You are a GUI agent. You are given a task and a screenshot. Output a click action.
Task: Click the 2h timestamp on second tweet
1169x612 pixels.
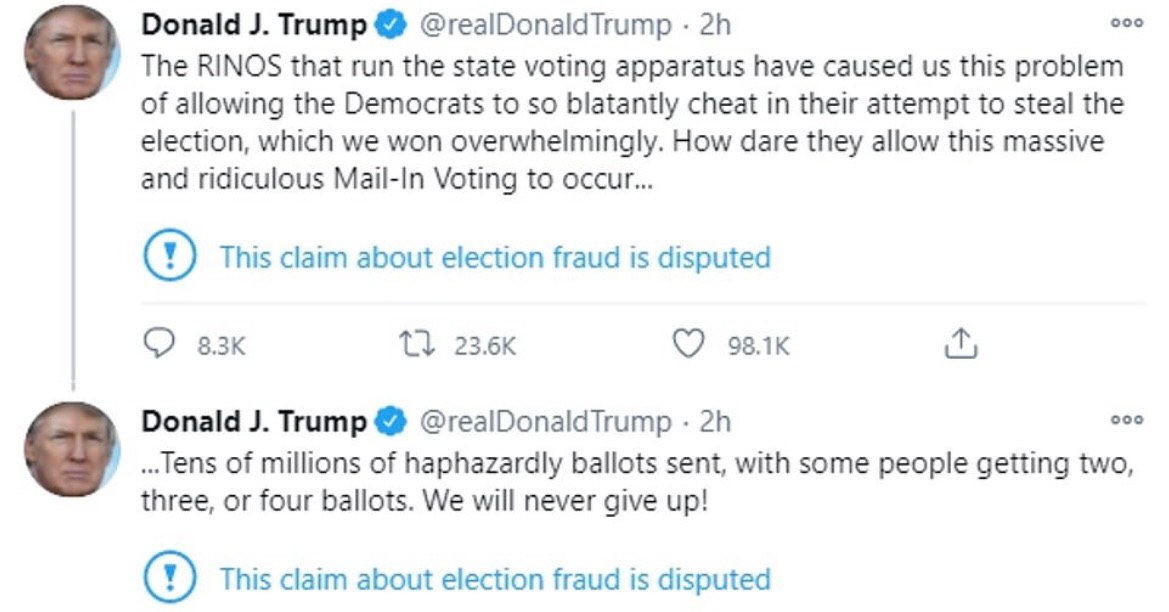click(715, 422)
